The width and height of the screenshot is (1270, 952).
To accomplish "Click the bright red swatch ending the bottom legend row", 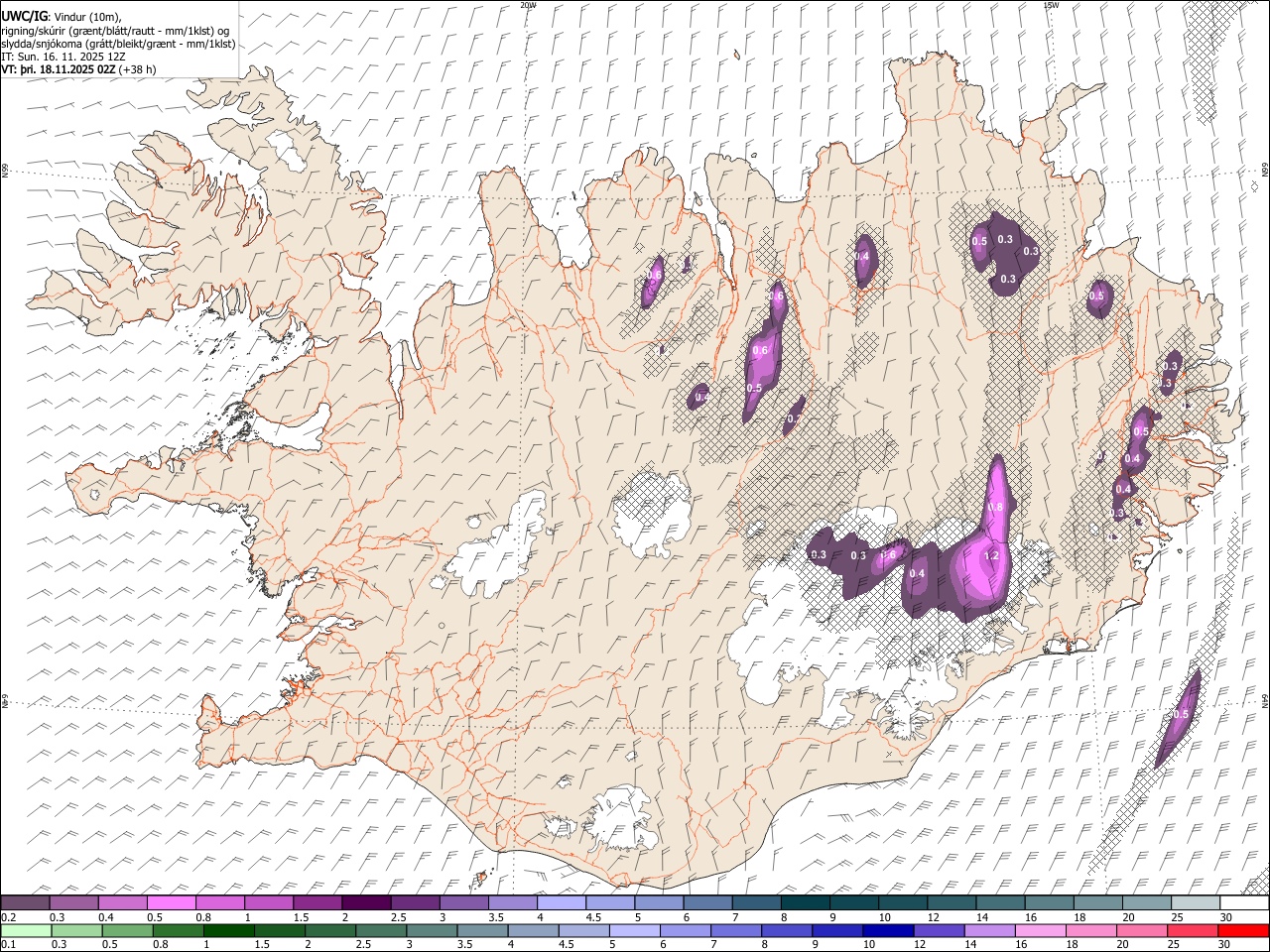I will pyautogui.click(x=1242, y=931).
